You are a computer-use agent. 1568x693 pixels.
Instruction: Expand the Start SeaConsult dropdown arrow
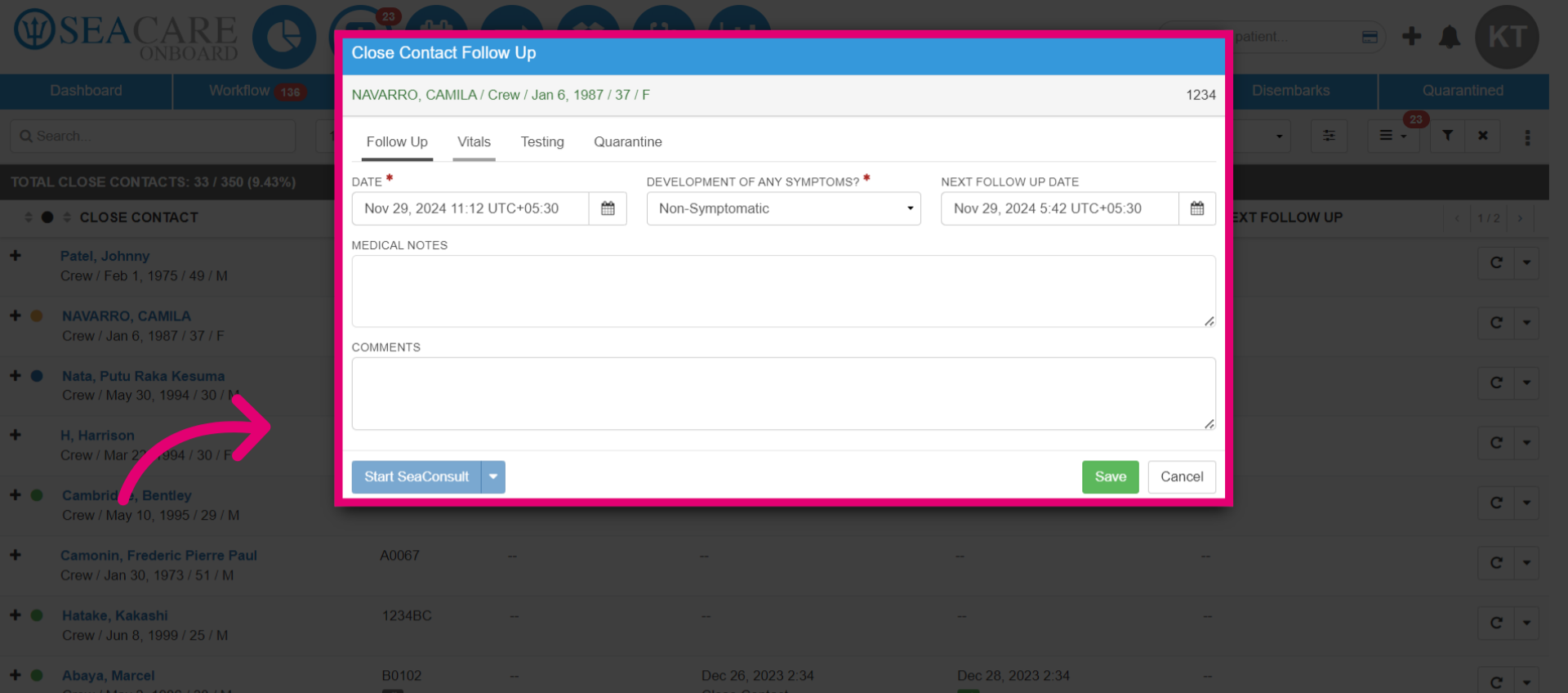click(493, 476)
